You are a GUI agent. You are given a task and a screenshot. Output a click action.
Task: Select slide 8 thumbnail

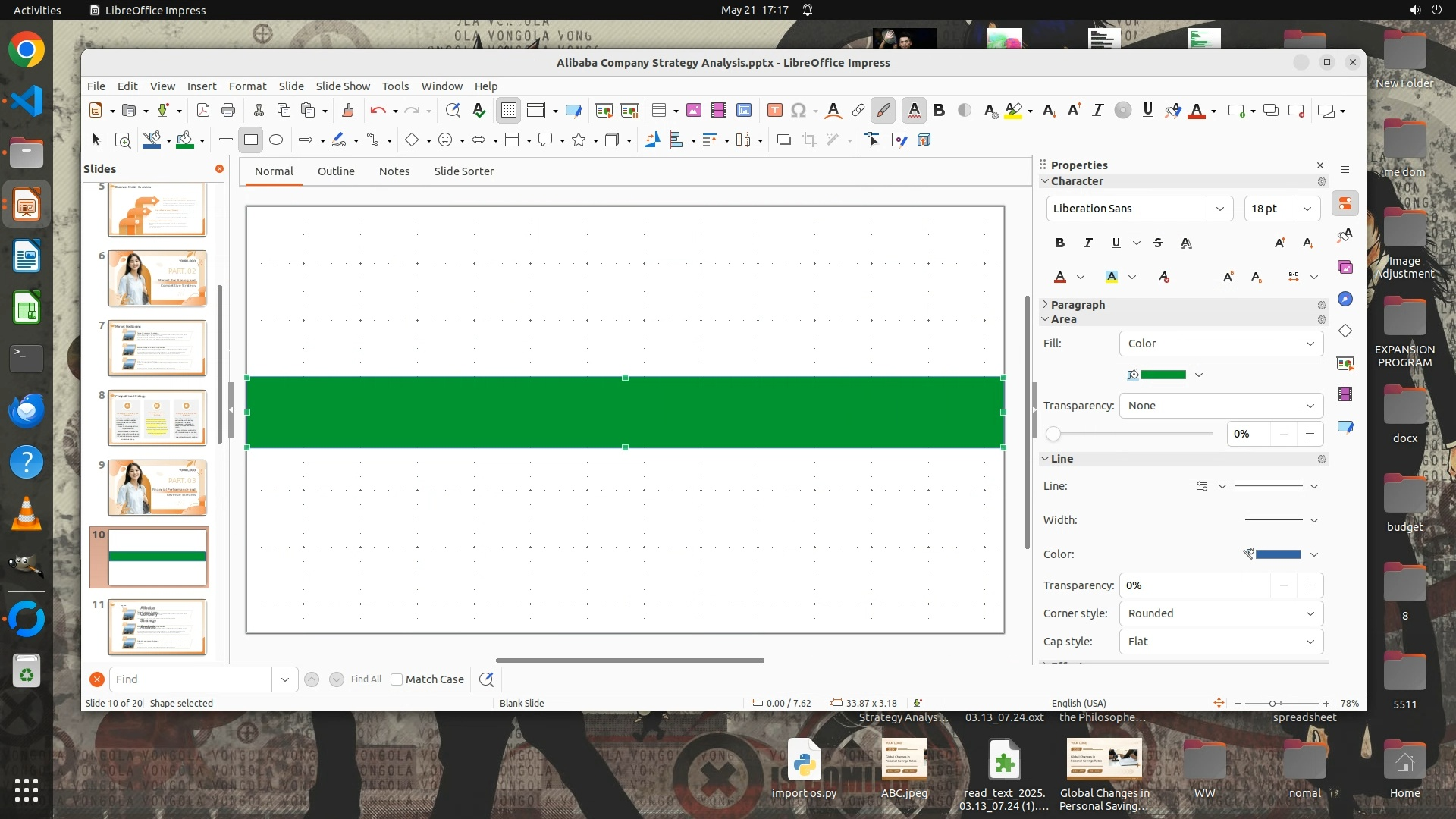point(157,417)
